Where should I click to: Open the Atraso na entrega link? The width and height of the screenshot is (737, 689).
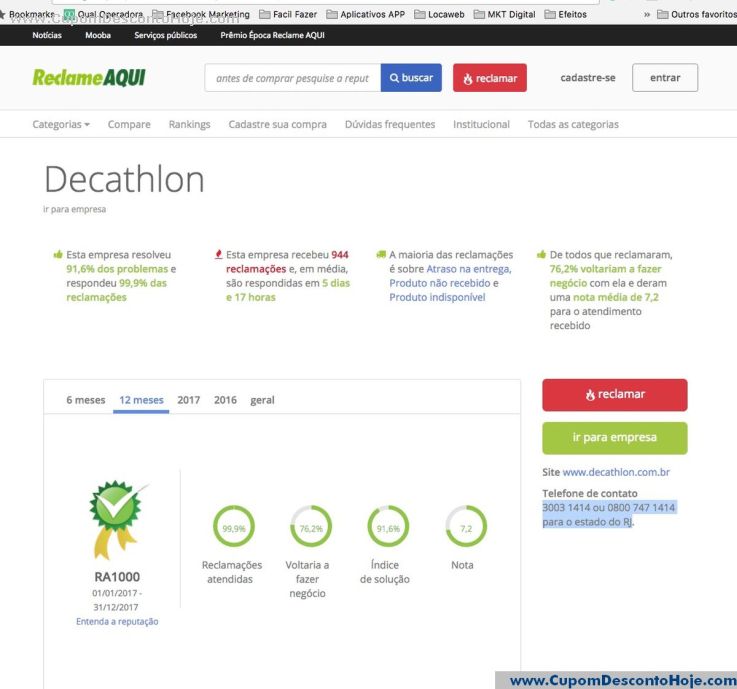click(x=469, y=269)
